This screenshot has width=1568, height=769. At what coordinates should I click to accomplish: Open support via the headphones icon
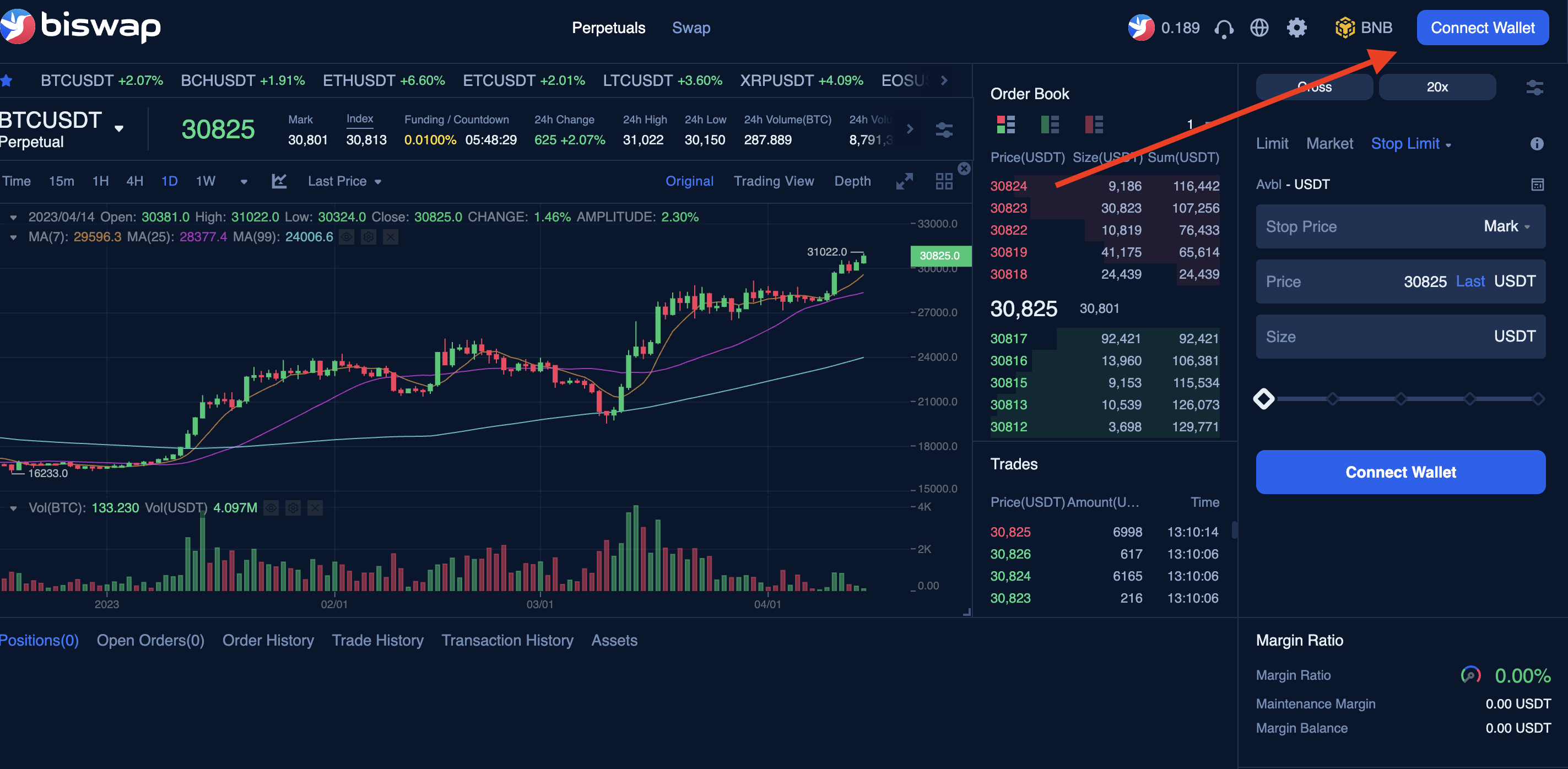tap(1224, 28)
